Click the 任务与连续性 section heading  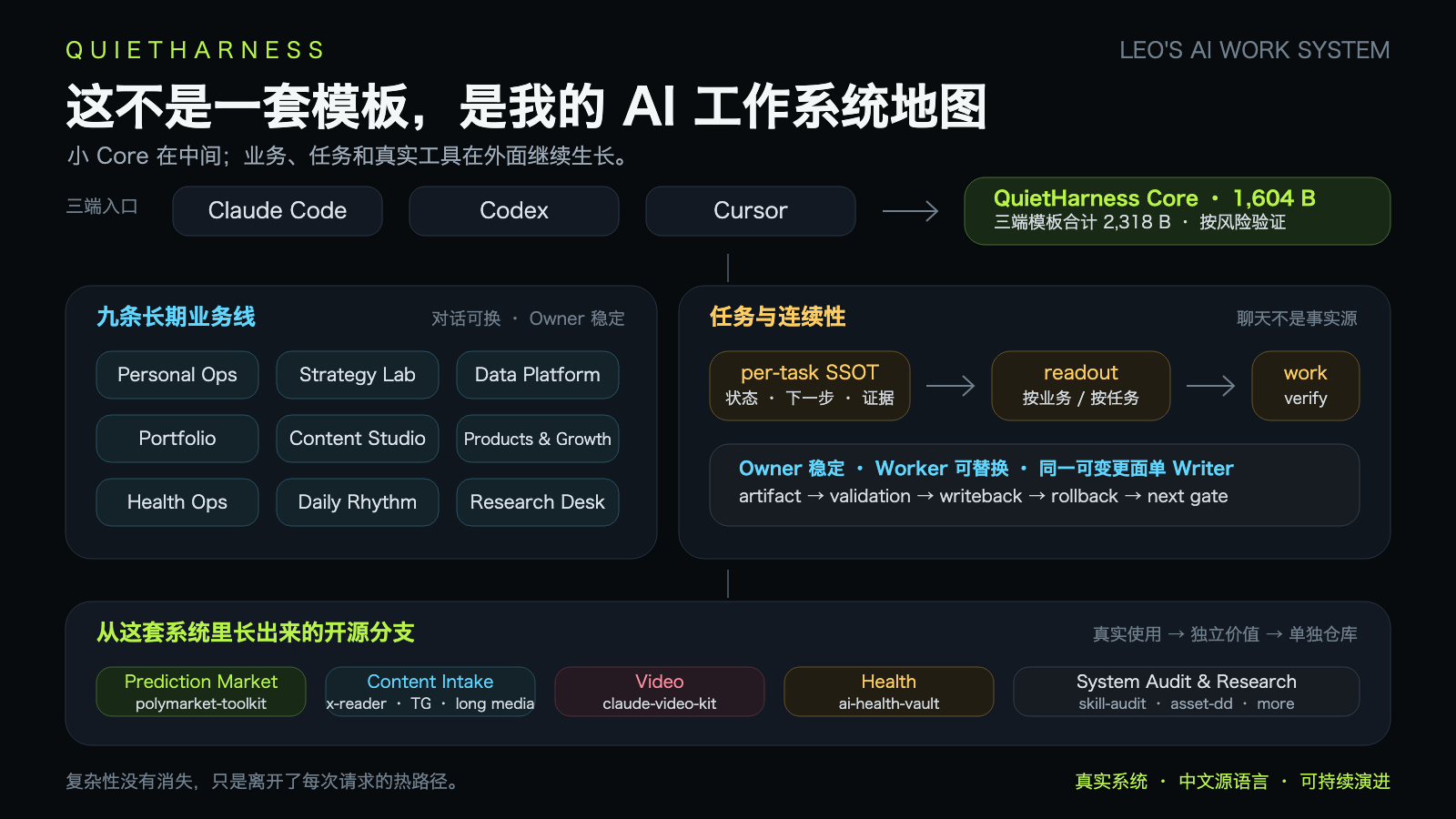[x=778, y=317]
